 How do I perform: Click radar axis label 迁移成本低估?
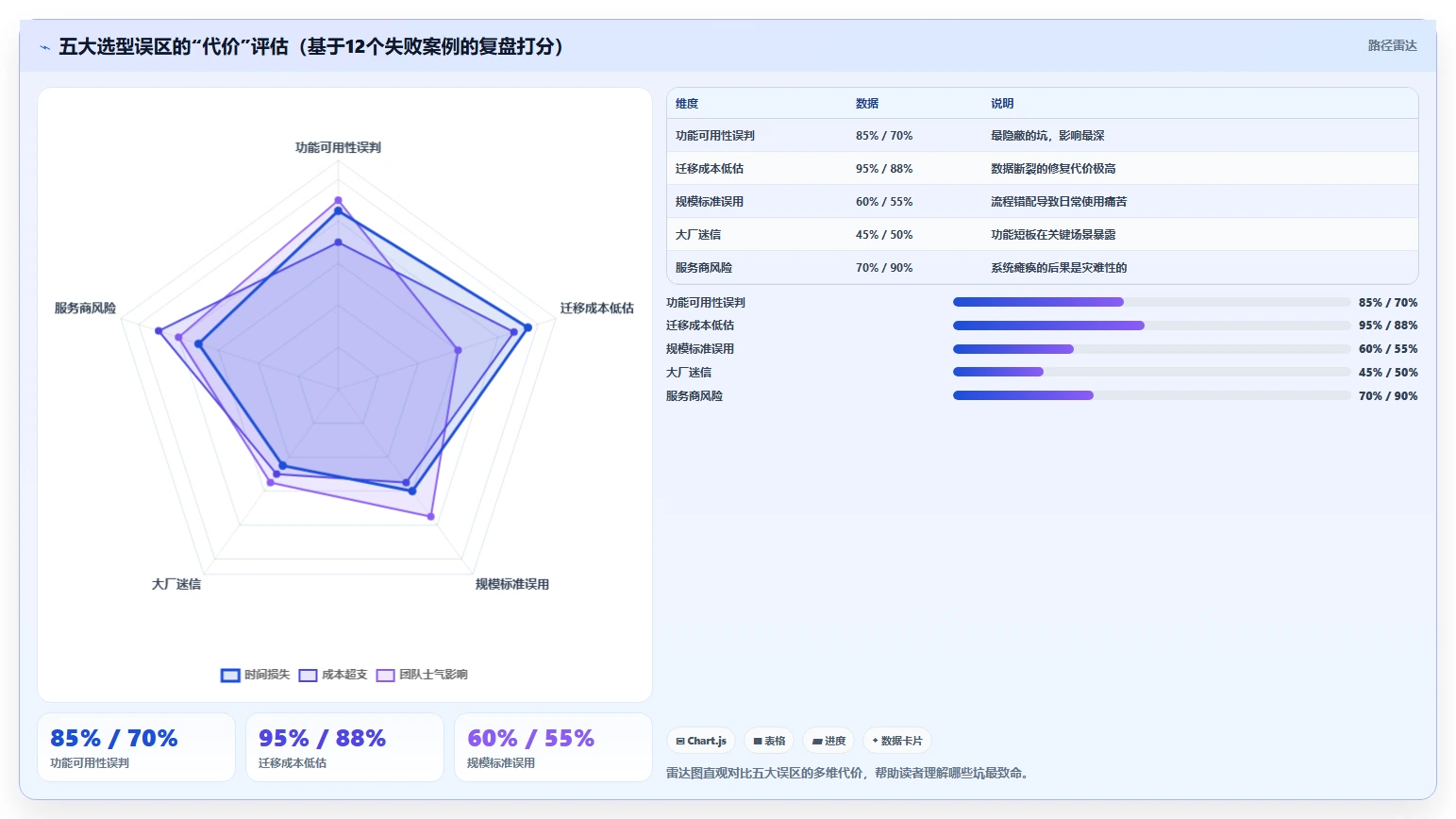(597, 309)
